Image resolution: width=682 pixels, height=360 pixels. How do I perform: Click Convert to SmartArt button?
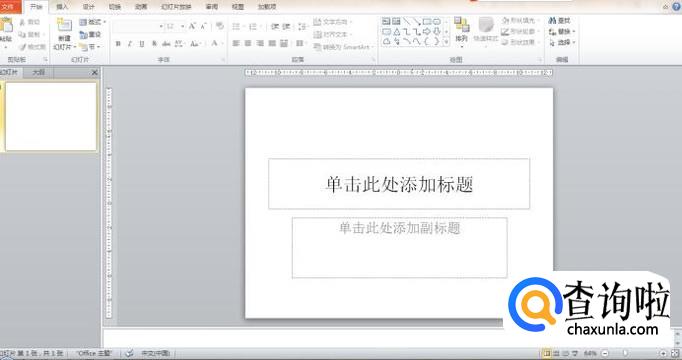343,47
